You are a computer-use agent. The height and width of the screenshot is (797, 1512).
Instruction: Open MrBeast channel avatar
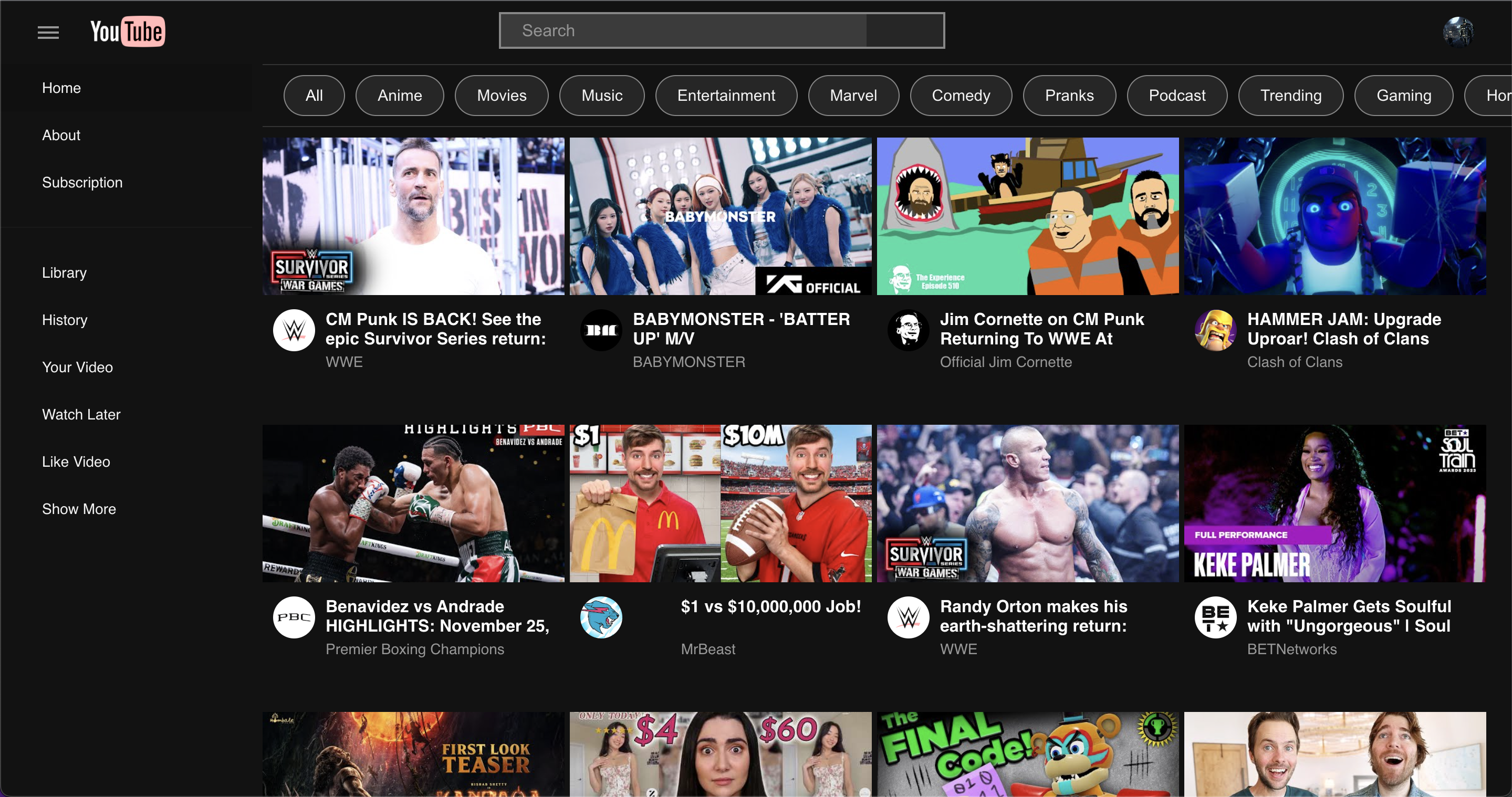pyautogui.click(x=601, y=617)
